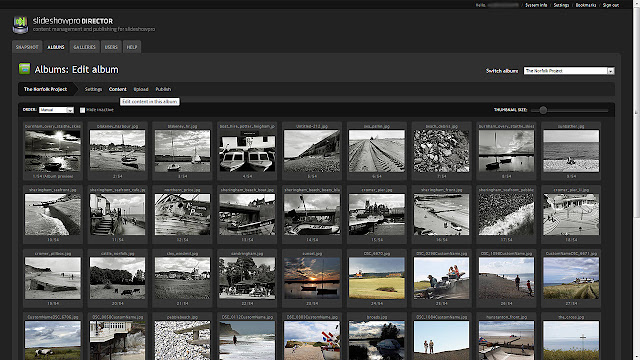Open the Help tab

point(132,47)
